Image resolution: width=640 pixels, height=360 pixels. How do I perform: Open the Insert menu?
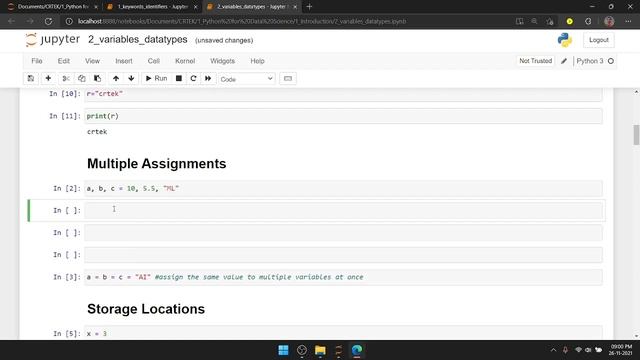(x=124, y=61)
